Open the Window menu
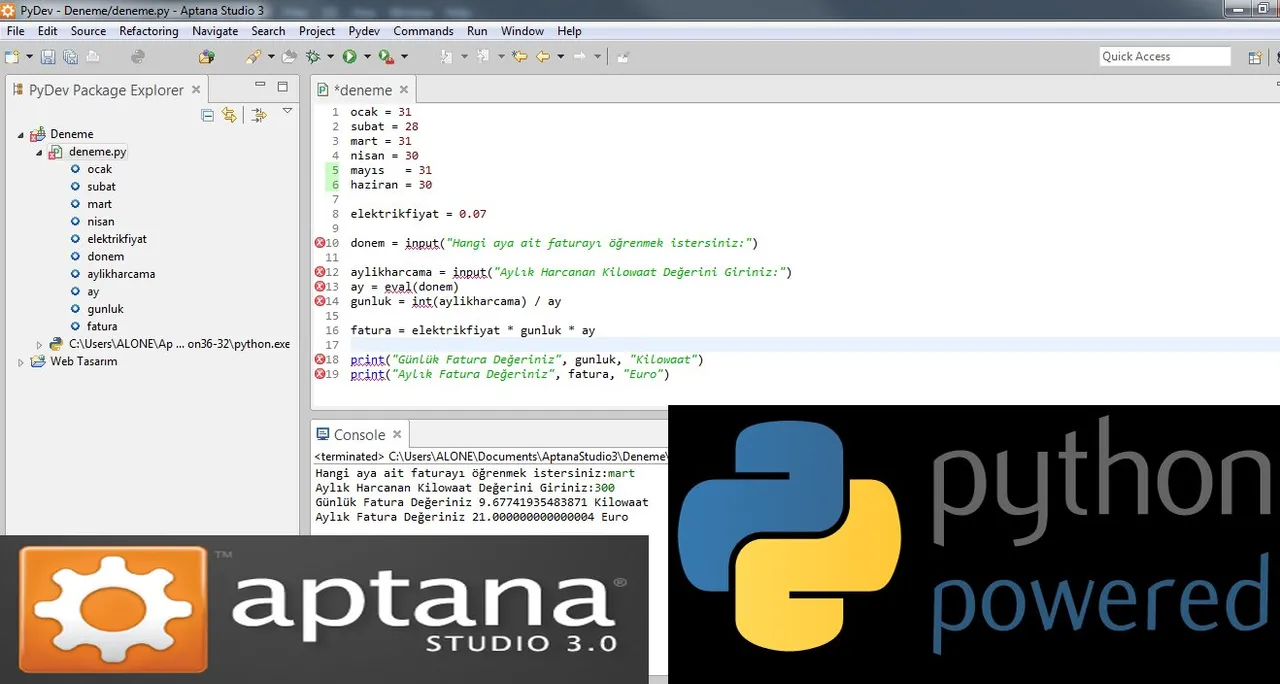Image resolution: width=1280 pixels, height=684 pixels. click(522, 31)
